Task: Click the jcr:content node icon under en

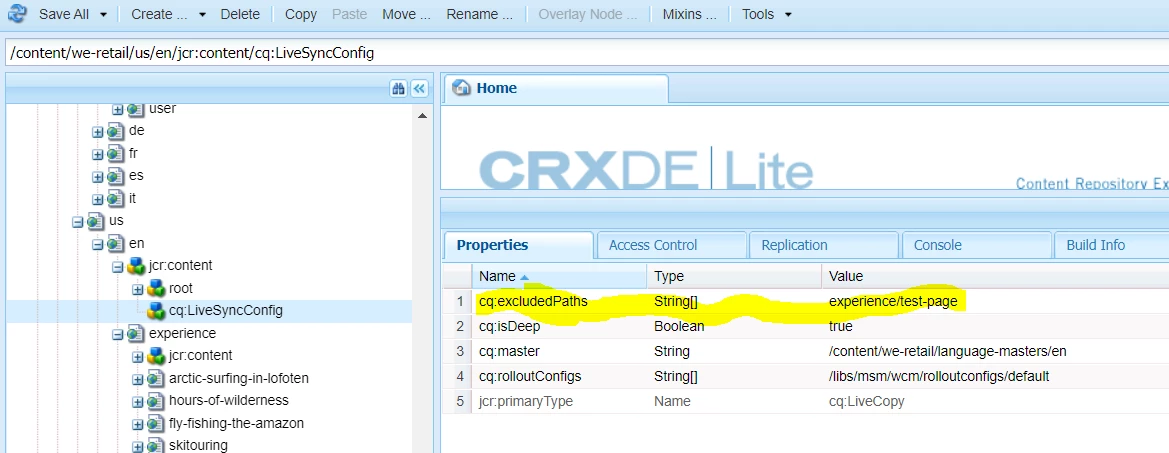Action: [x=136, y=266]
